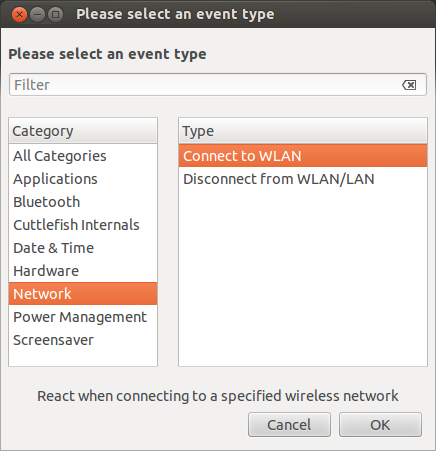
Task: Select the Connect to WLAN event type
Action: 303,156
